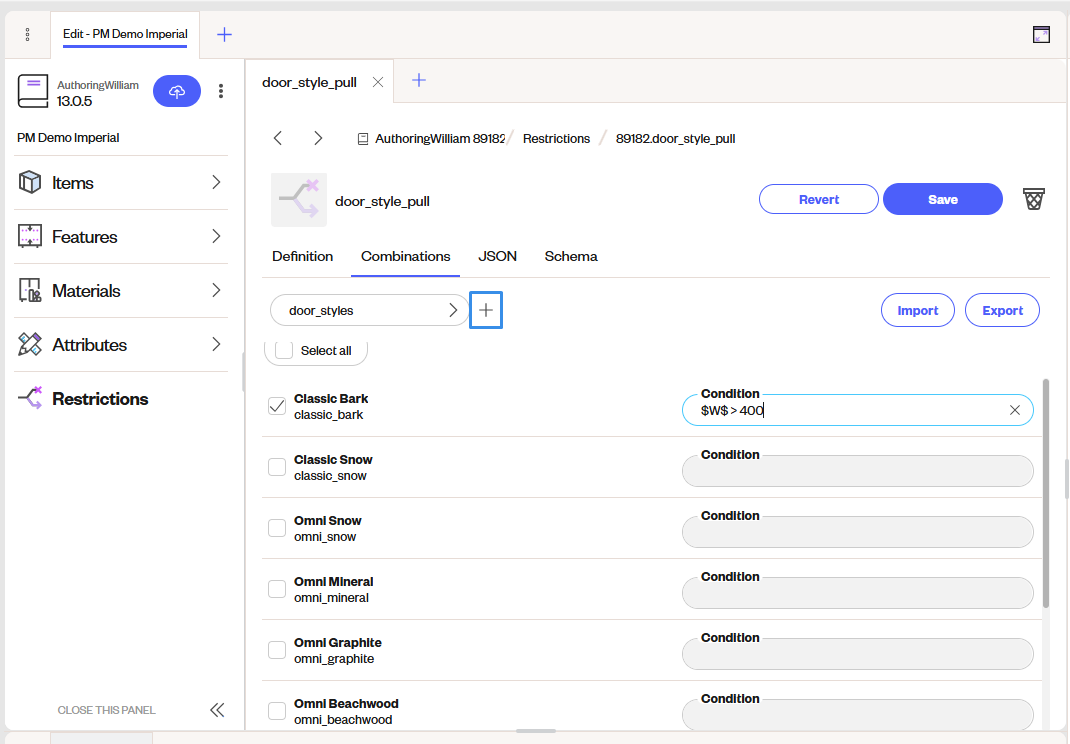
Task: Select the Combinations tab
Action: [405, 257]
